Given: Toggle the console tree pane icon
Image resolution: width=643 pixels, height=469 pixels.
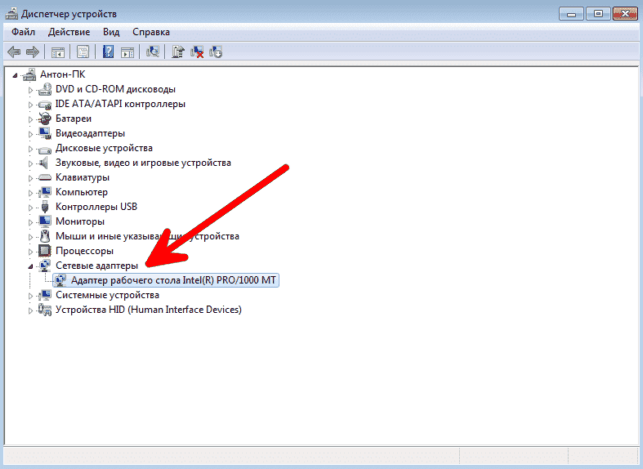Looking at the screenshot, I should tap(58, 52).
